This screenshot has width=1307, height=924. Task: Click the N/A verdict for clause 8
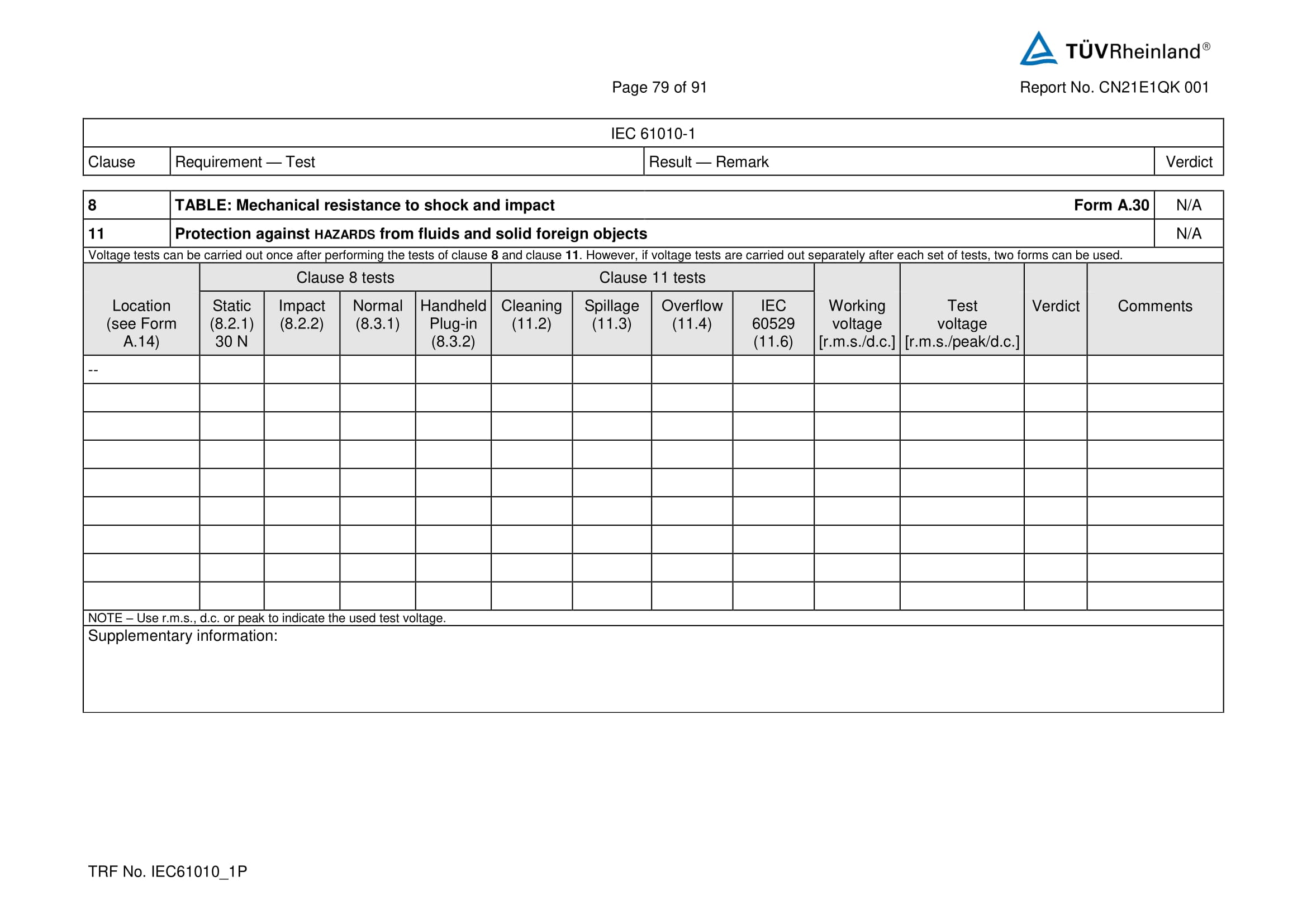[x=1188, y=206]
